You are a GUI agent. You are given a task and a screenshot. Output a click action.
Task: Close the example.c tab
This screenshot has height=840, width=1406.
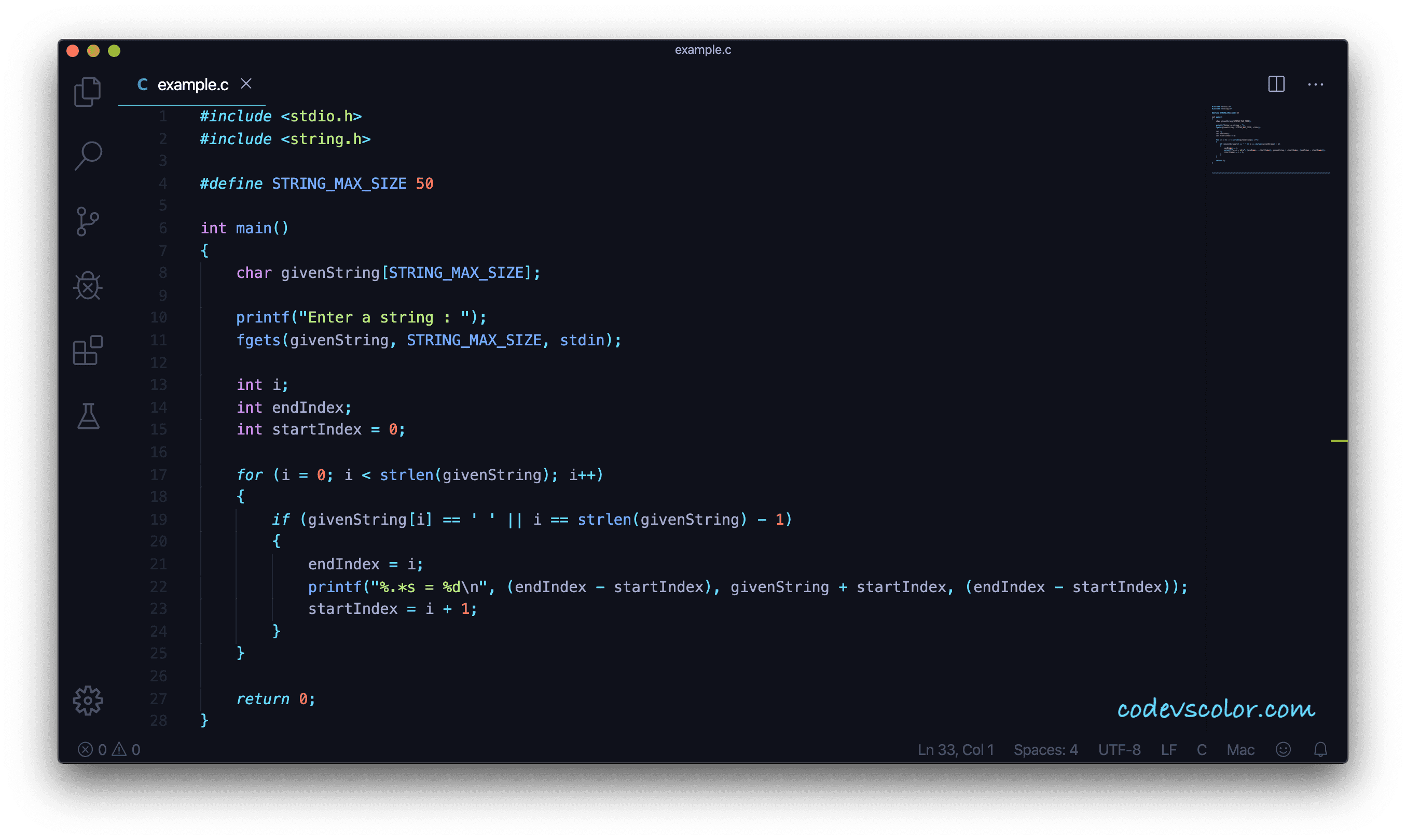246,84
